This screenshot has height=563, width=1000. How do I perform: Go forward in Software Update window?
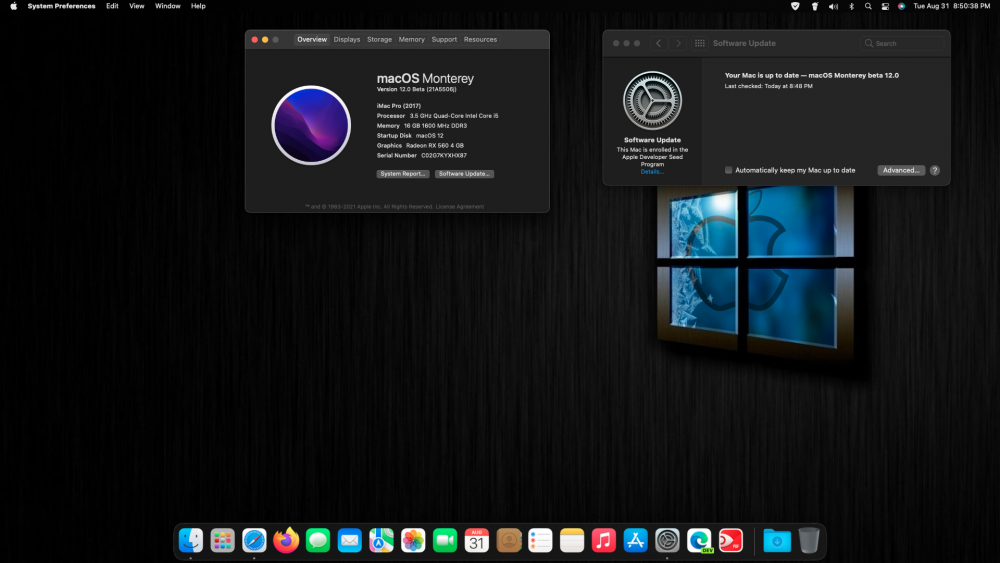678,43
